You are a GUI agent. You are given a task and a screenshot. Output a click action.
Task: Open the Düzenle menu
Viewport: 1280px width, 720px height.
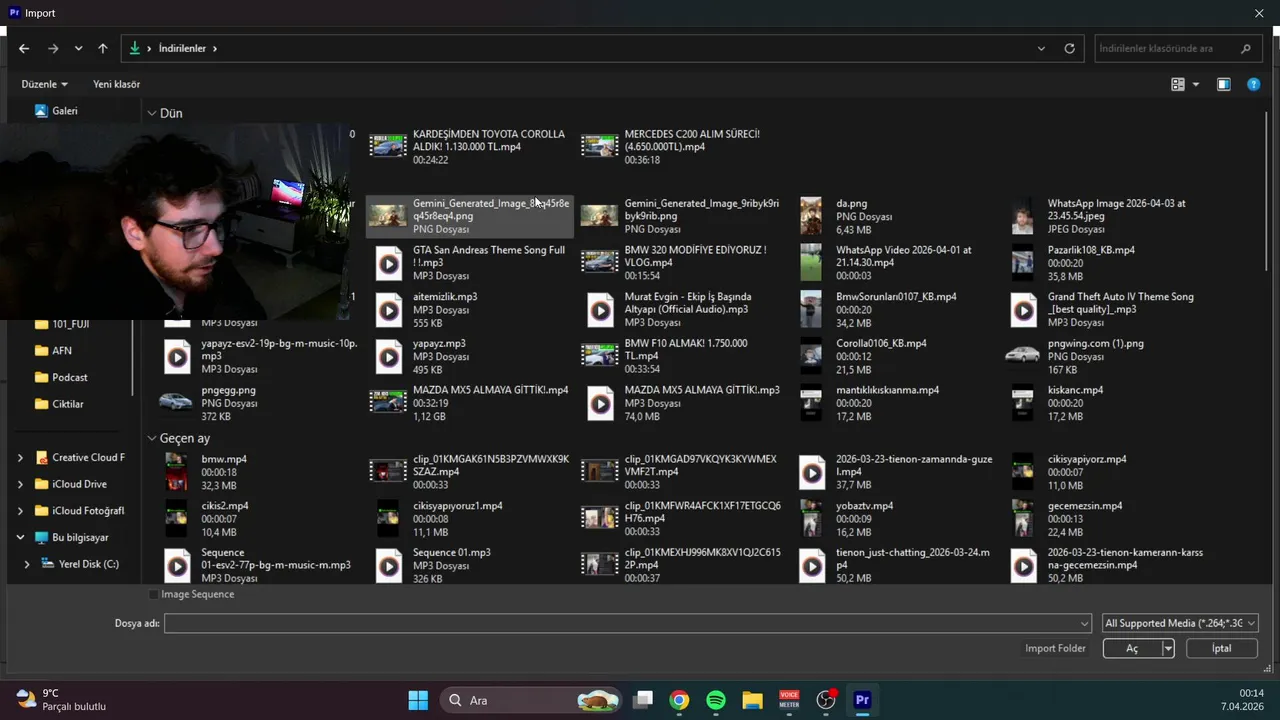tap(45, 84)
